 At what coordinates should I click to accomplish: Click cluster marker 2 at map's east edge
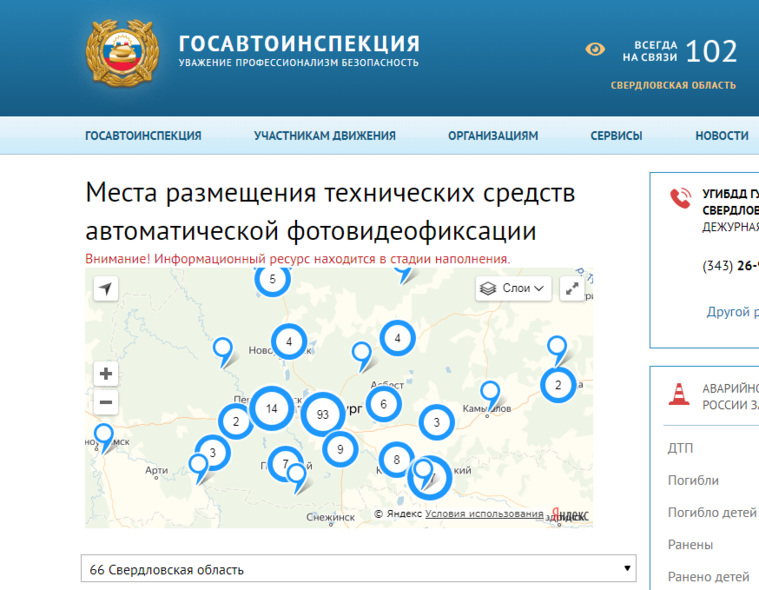click(558, 385)
